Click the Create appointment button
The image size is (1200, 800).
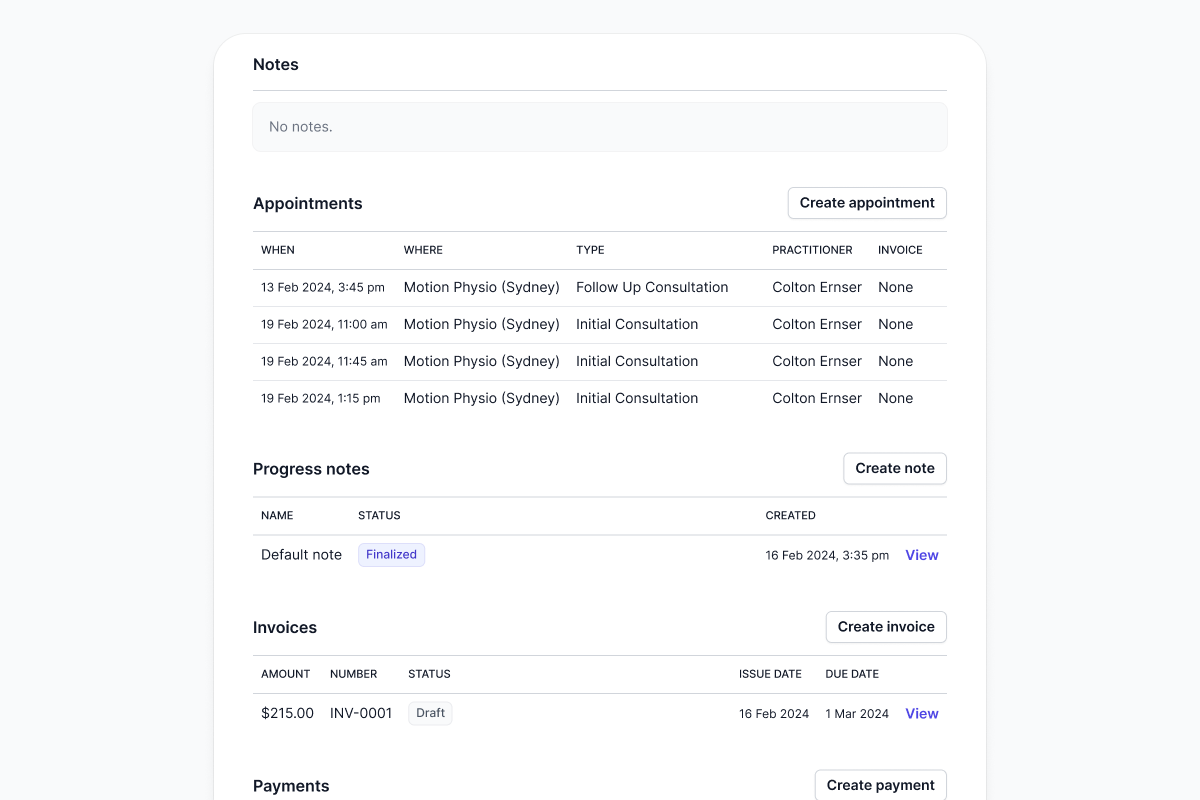tap(866, 203)
